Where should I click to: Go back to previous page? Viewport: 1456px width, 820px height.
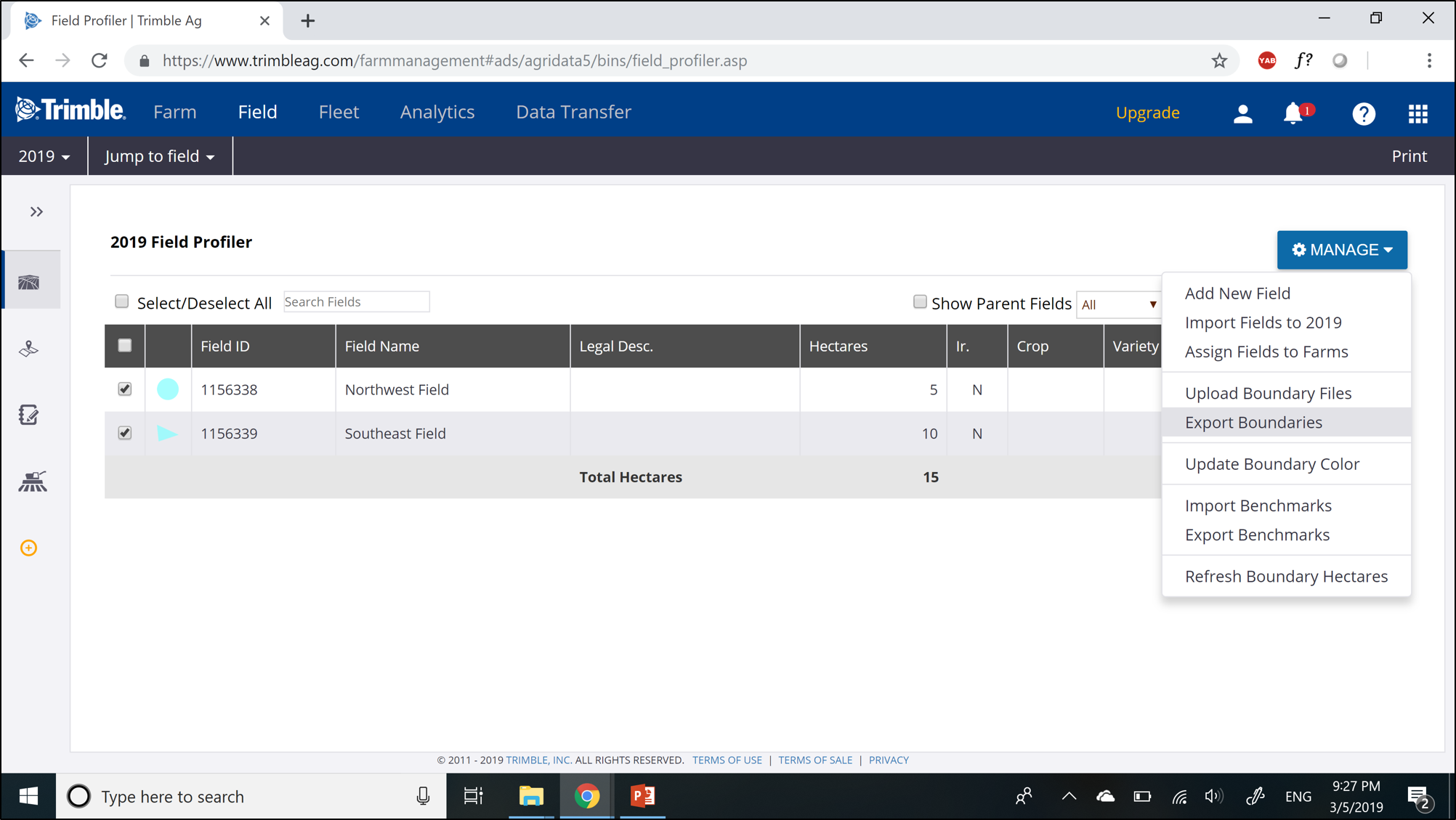pyautogui.click(x=26, y=61)
